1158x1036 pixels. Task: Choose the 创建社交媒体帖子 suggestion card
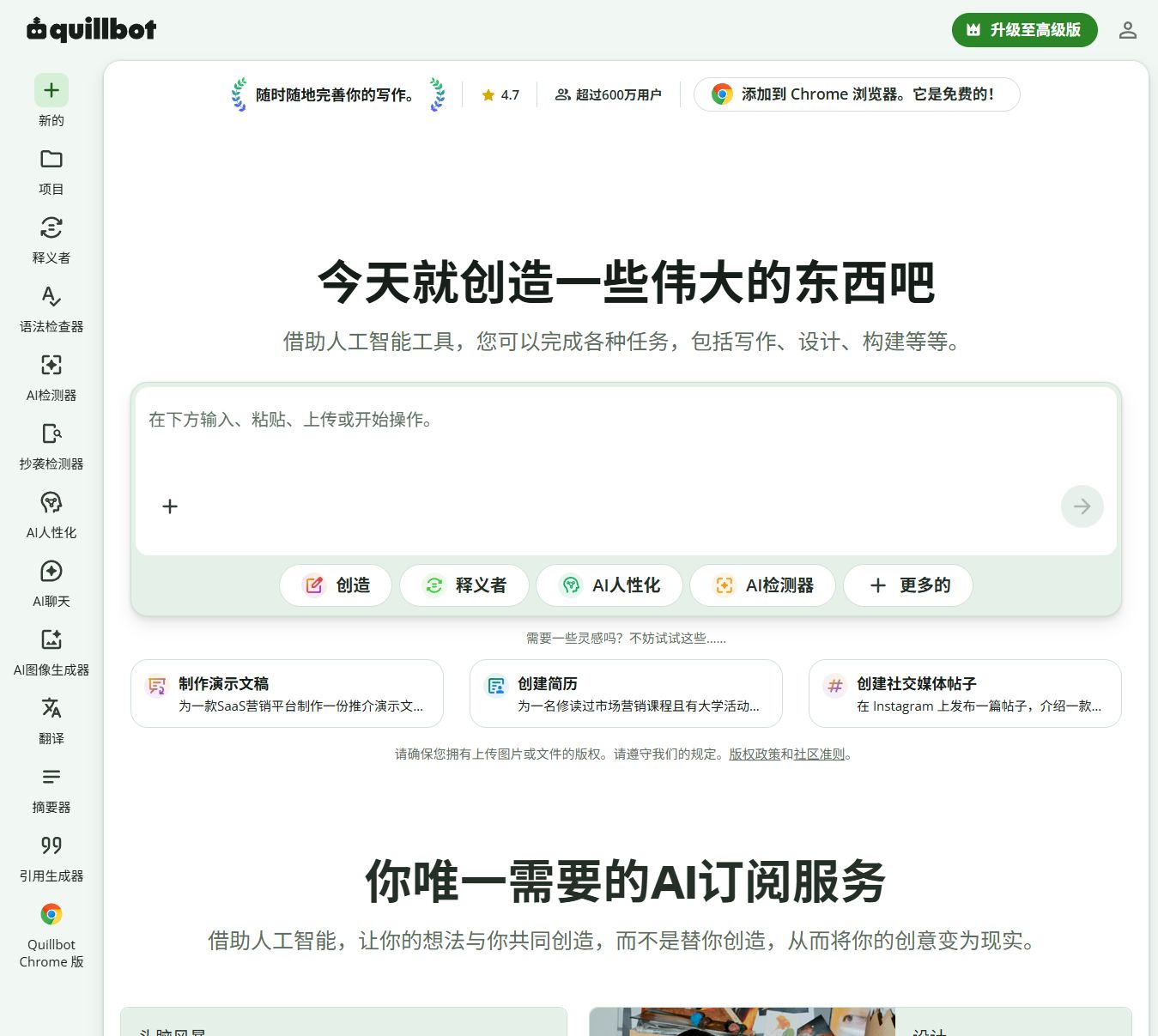[x=965, y=694]
